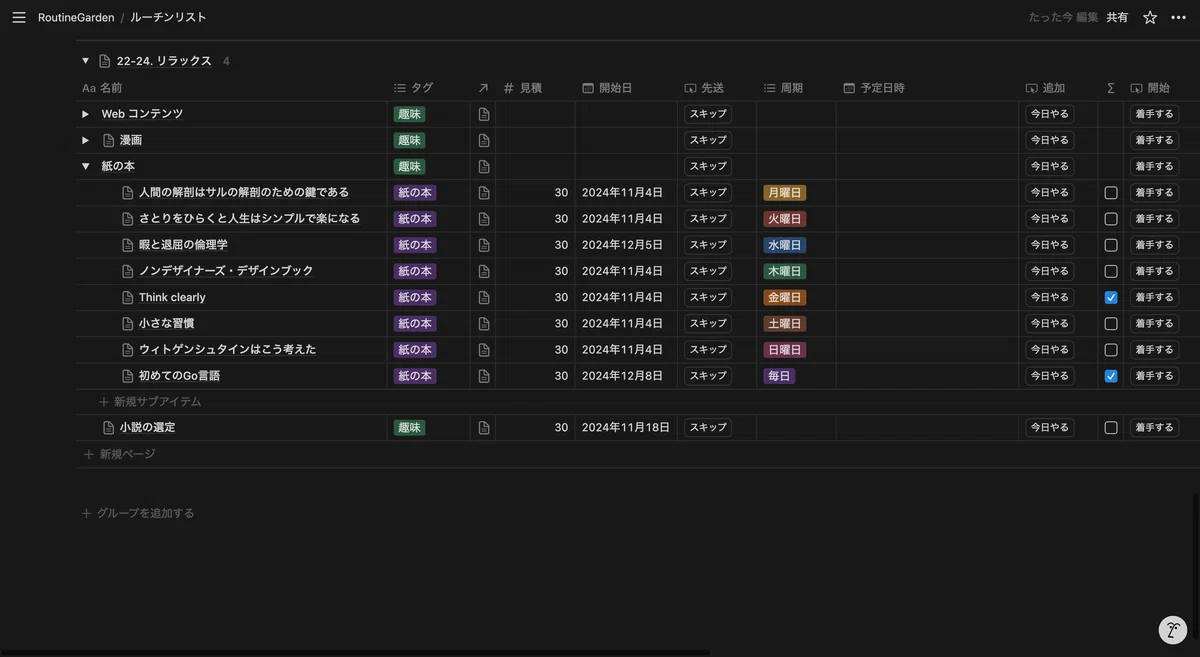This screenshot has width=1200, height=657.
Task: Click 着手する in 小説の選定 row
Action: point(1154,427)
